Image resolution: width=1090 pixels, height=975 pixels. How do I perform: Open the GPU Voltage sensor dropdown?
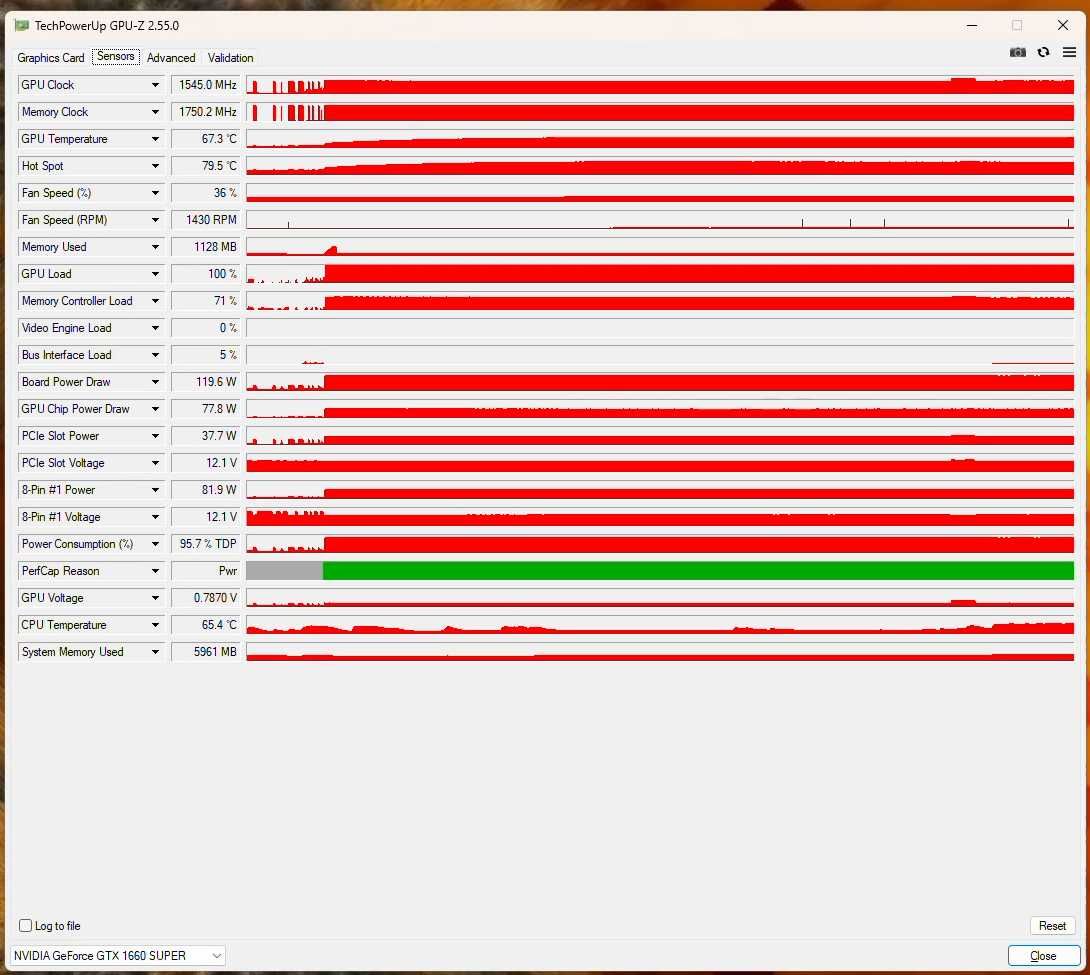pos(155,598)
